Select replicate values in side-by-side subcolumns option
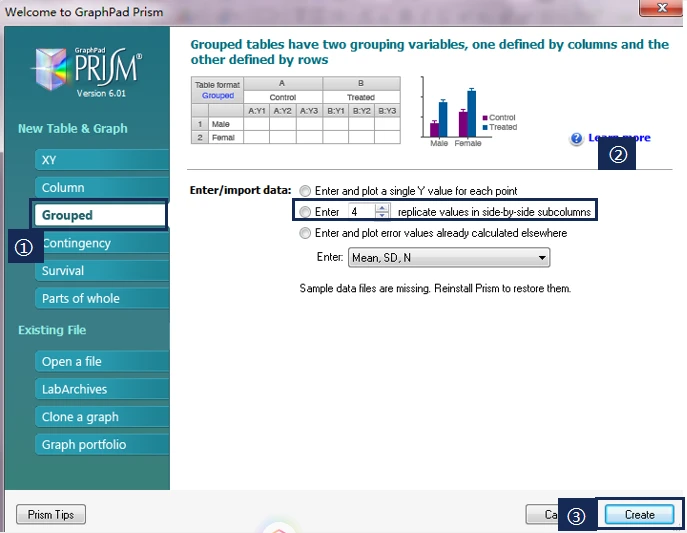This screenshot has width=687, height=533. coord(305,212)
